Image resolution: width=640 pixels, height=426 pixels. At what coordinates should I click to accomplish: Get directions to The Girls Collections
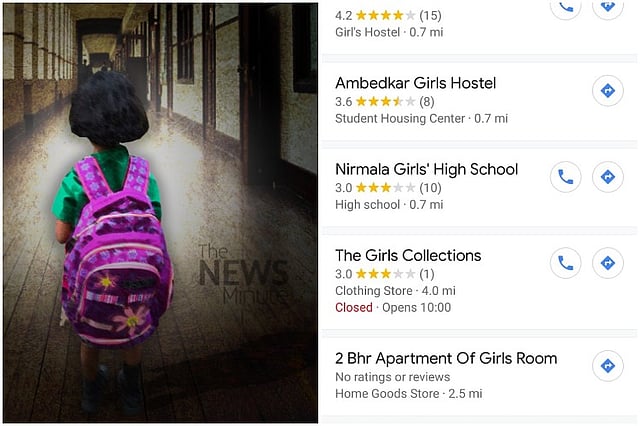point(608,263)
